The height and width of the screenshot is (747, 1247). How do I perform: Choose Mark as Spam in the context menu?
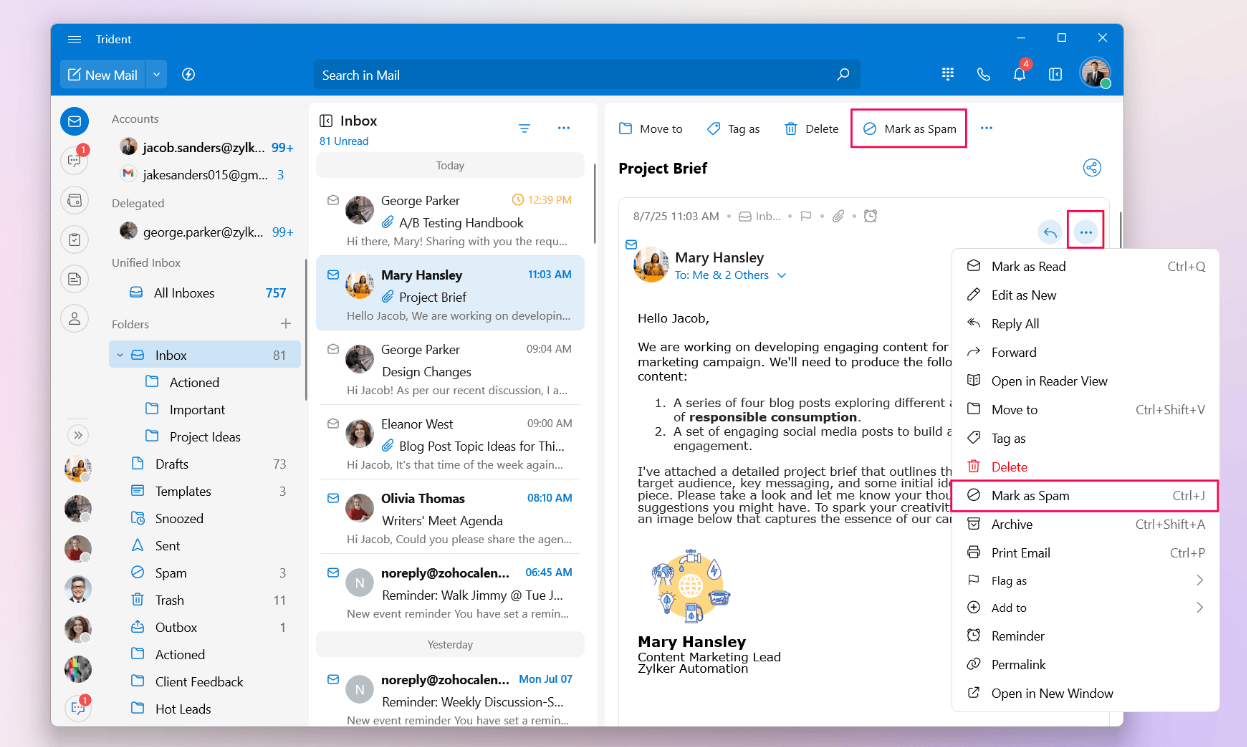pos(1086,496)
